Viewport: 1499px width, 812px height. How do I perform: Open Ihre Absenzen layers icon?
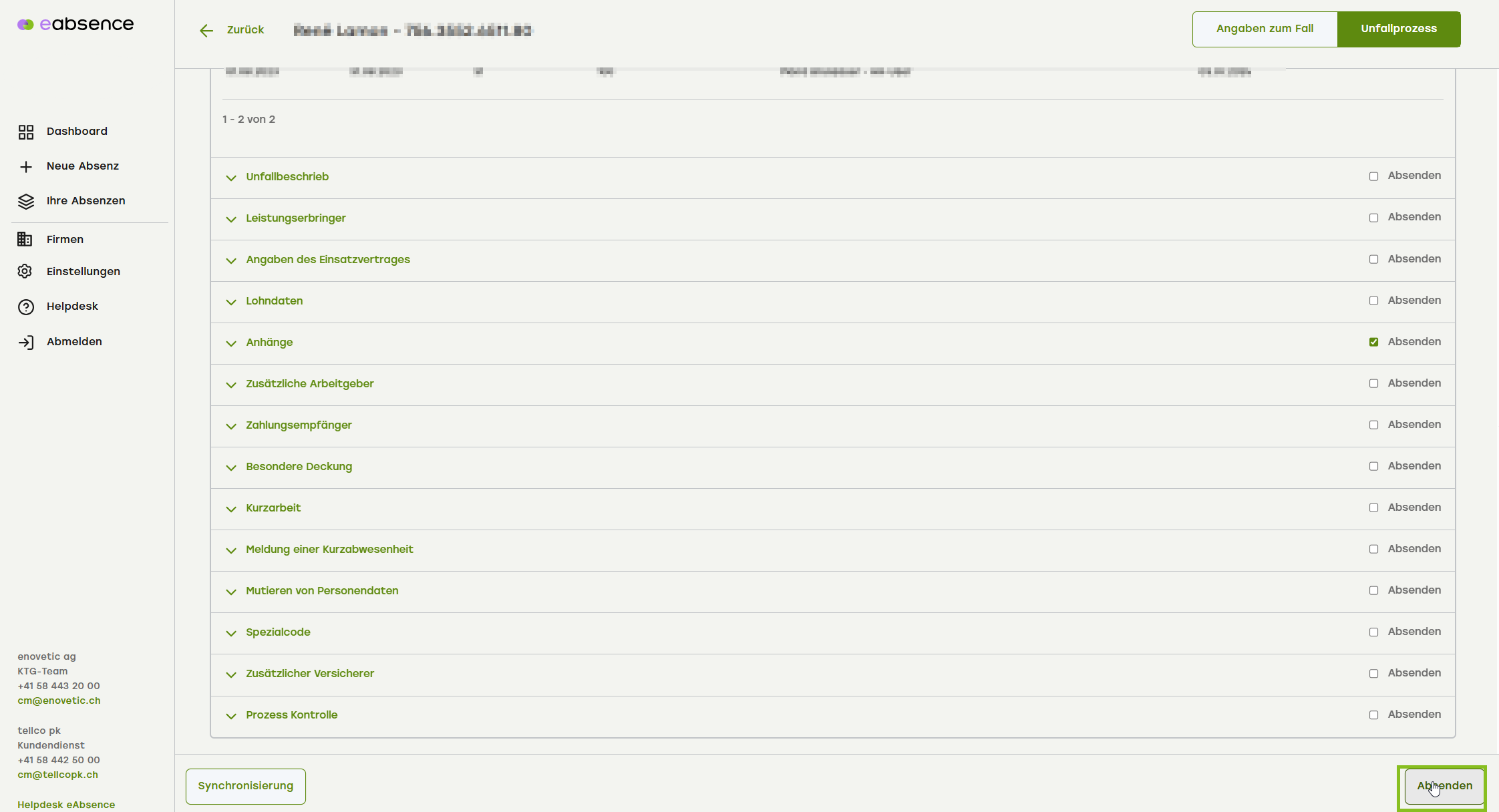coord(26,202)
